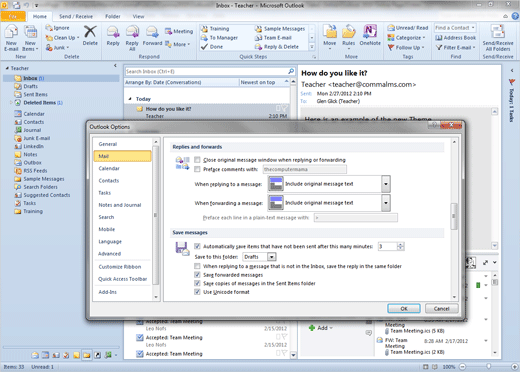Viewport: 520px width, 372px height.
Task: Open the Follow Up dropdown
Action: point(406,47)
